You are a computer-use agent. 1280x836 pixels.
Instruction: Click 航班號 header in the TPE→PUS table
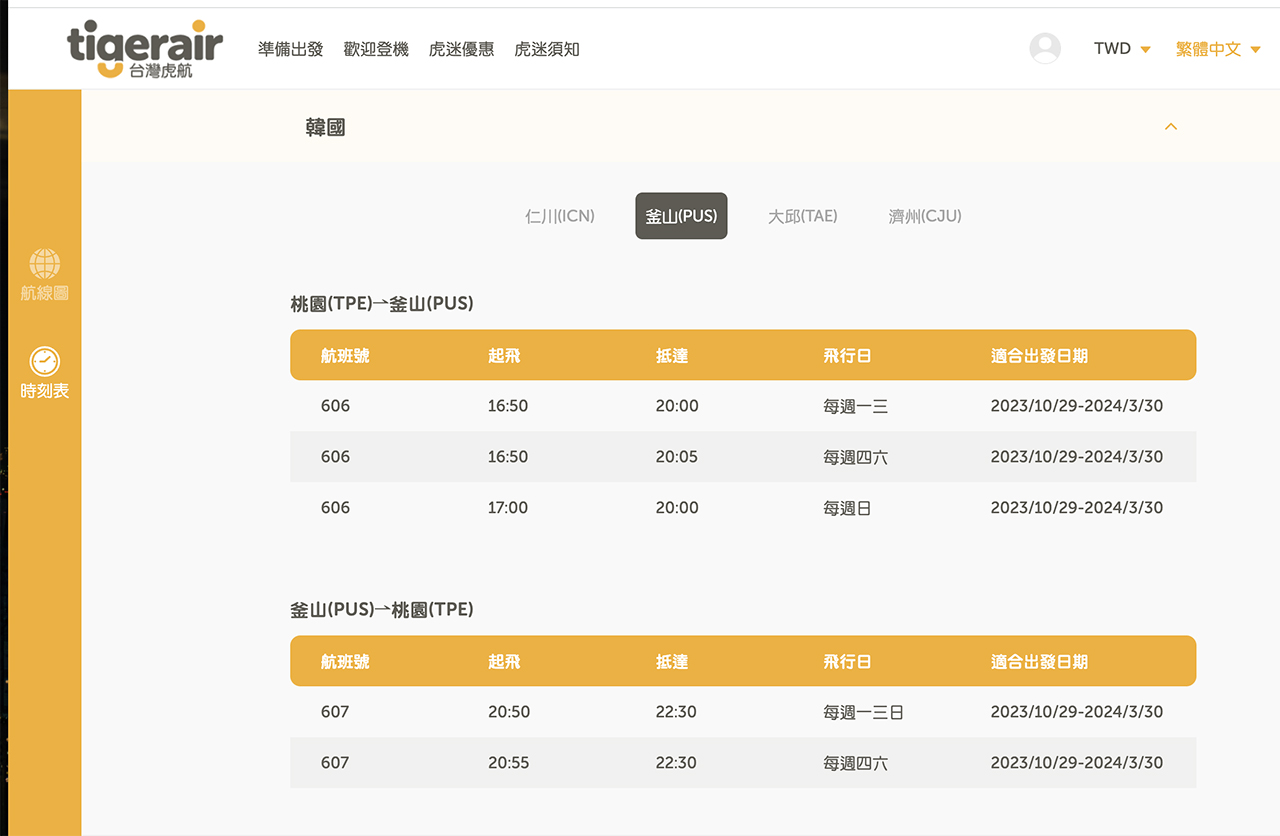[345, 355]
